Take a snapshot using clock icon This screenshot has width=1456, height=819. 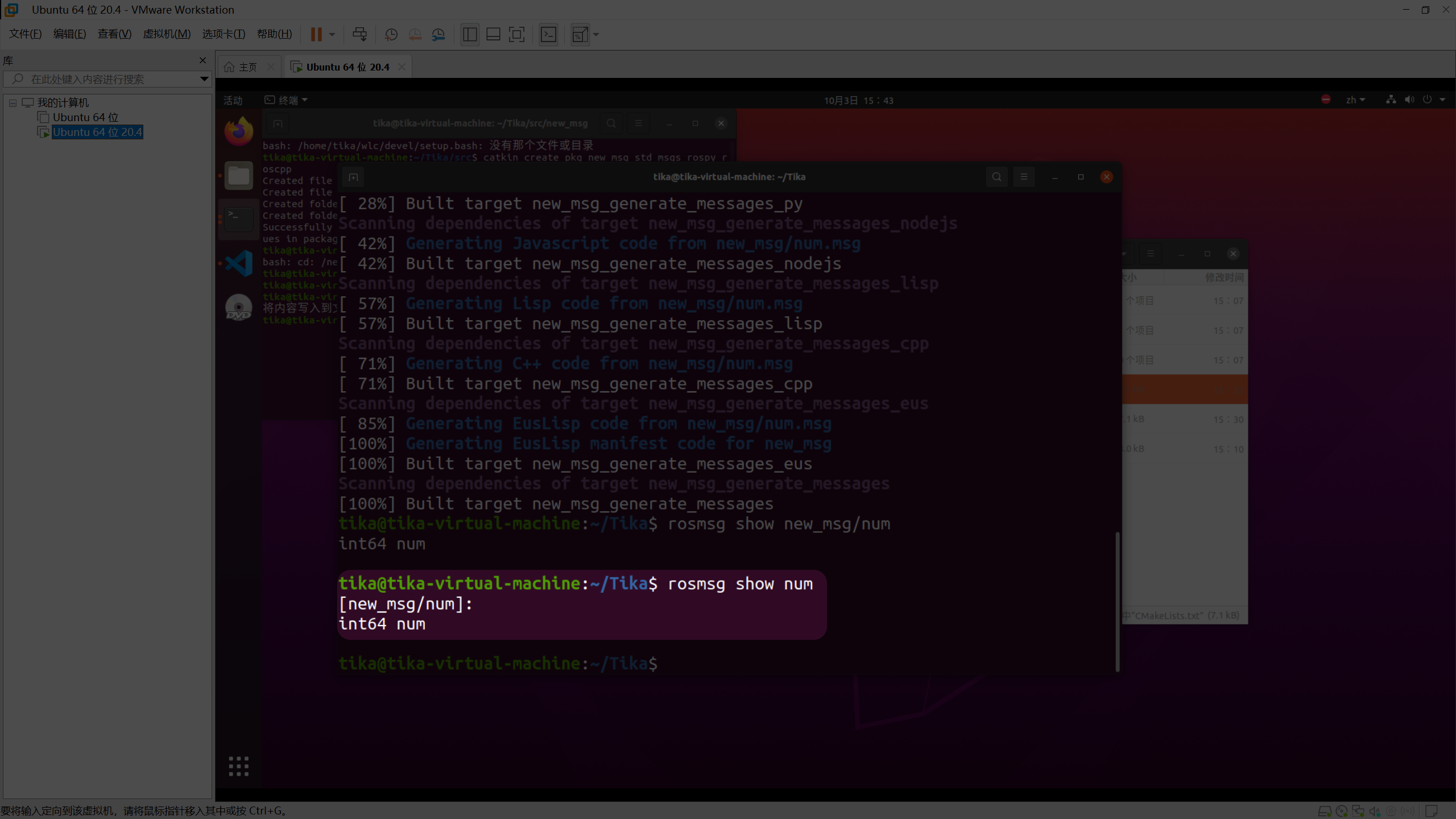point(391,35)
